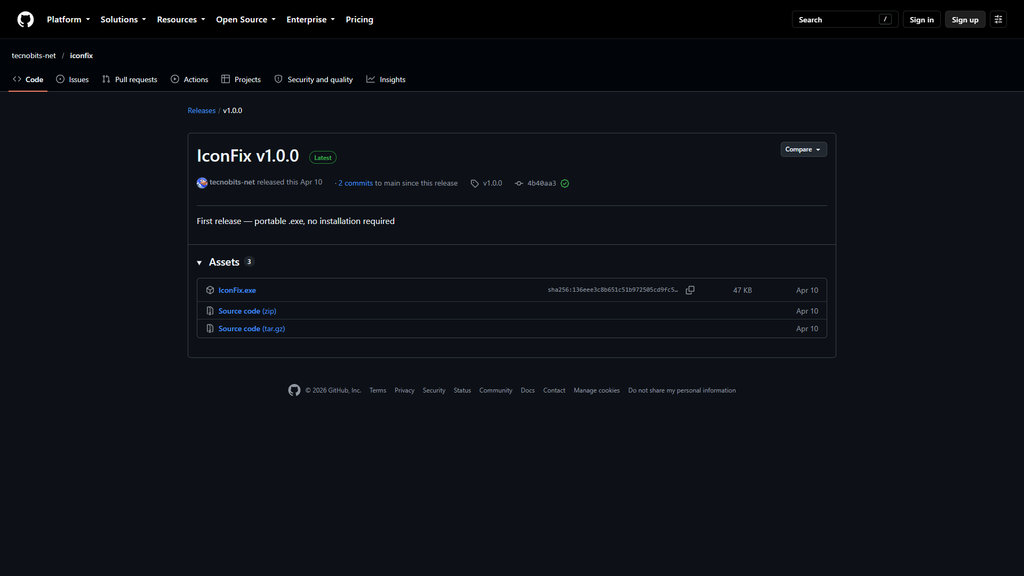
Task: Go to the Pull requests tab
Action: coord(129,80)
